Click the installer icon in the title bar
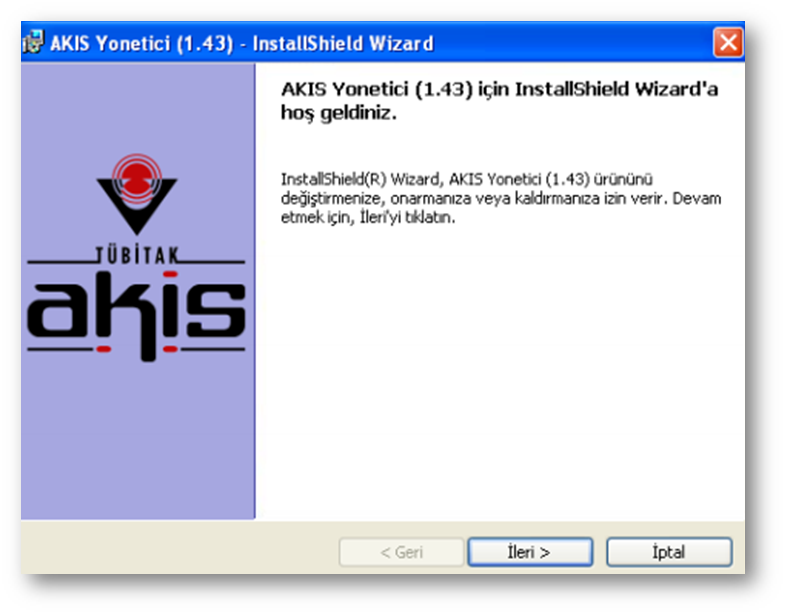The width and height of the screenshot is (787, 616). coord(33,42)
